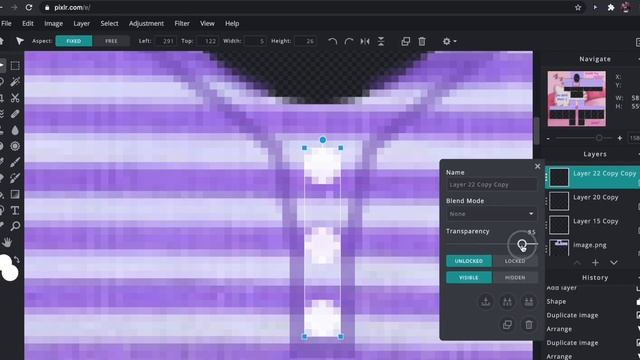
Task: Open the Help menu
Action: click(x=232, y=23)
